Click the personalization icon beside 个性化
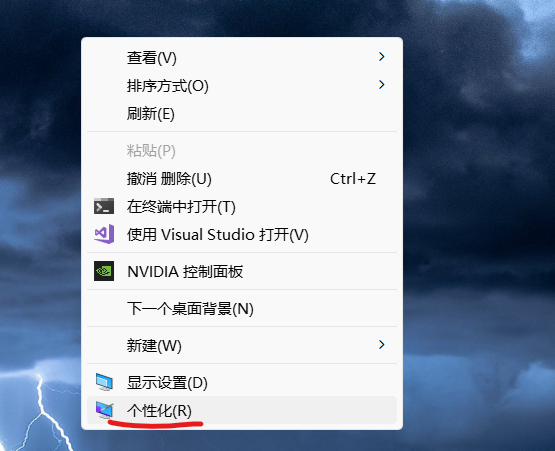 pyautogui.click(x=104, y=410)
